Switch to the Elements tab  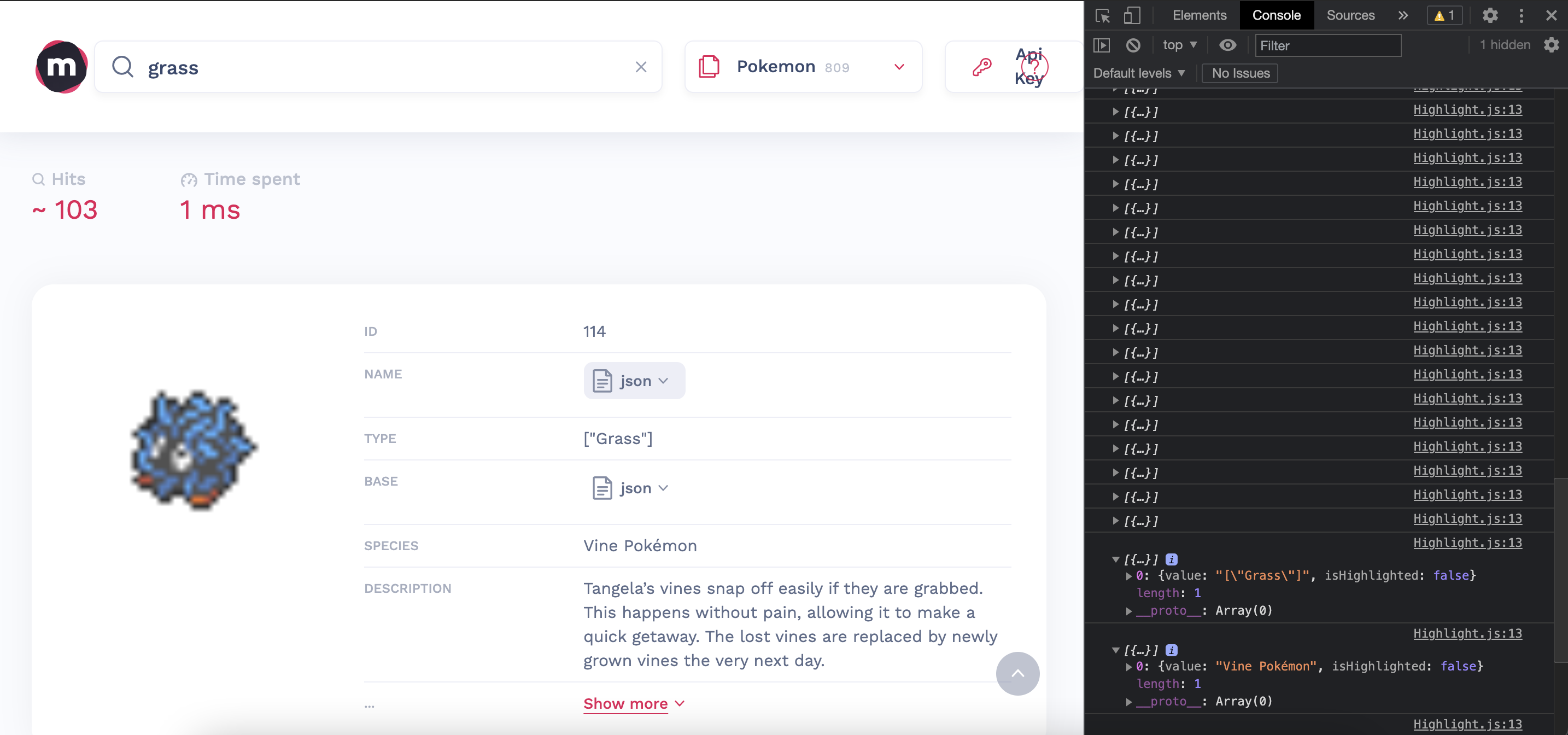point(1199,15)
